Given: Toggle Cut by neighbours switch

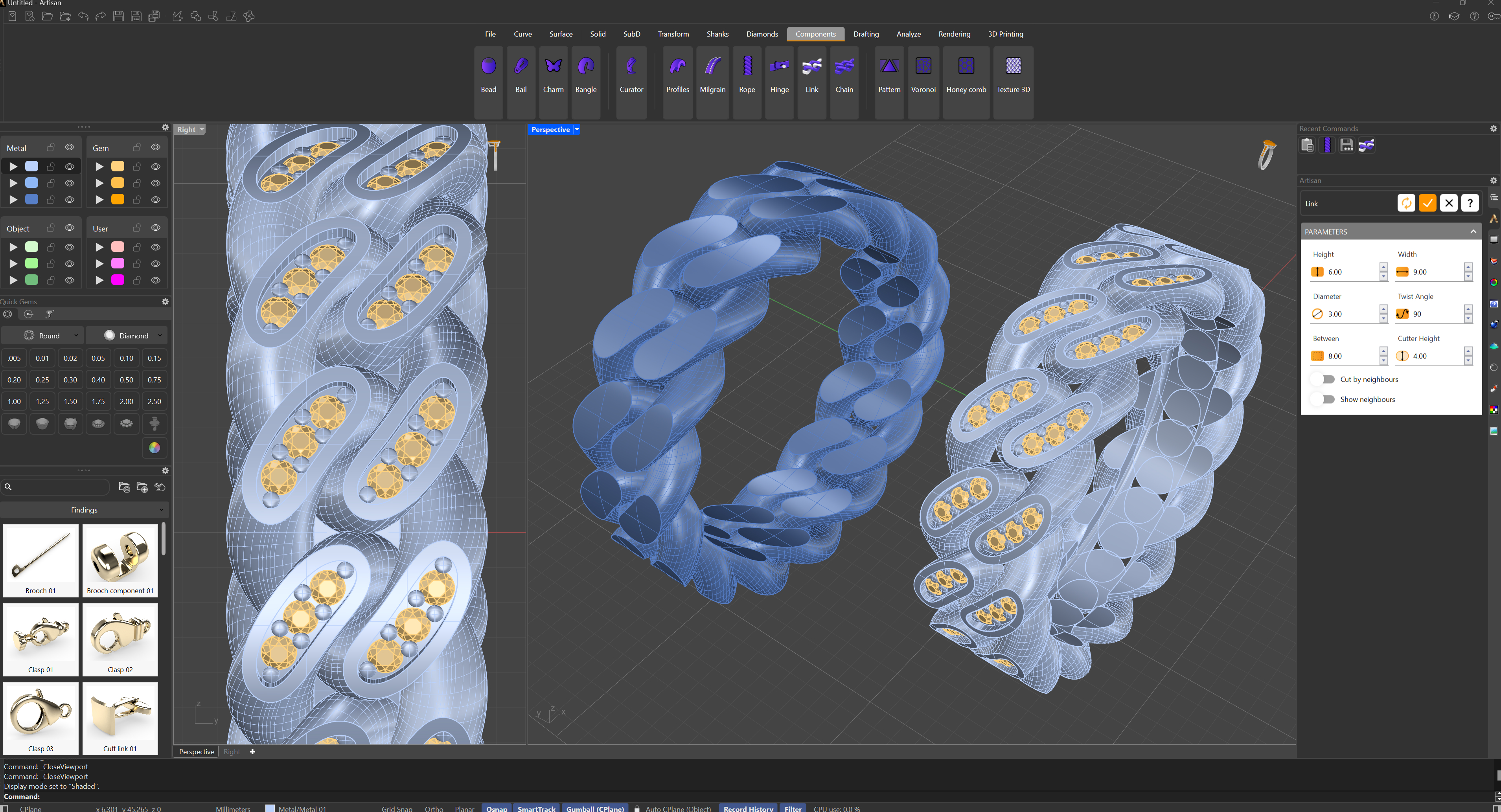Looking at the screenshot, I should pos(1327,379).
